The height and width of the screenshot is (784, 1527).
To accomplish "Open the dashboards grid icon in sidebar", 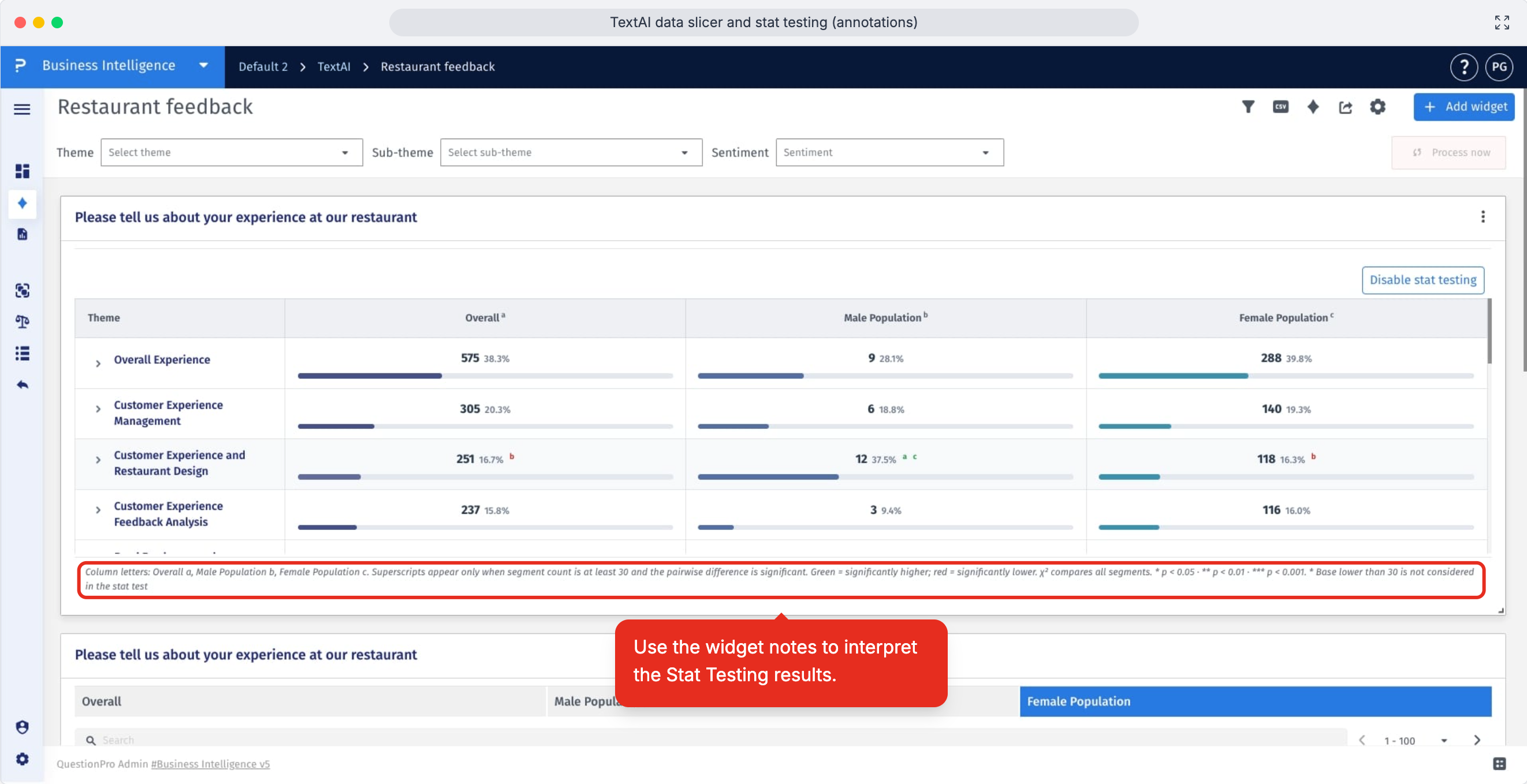I will click(22, 171).
